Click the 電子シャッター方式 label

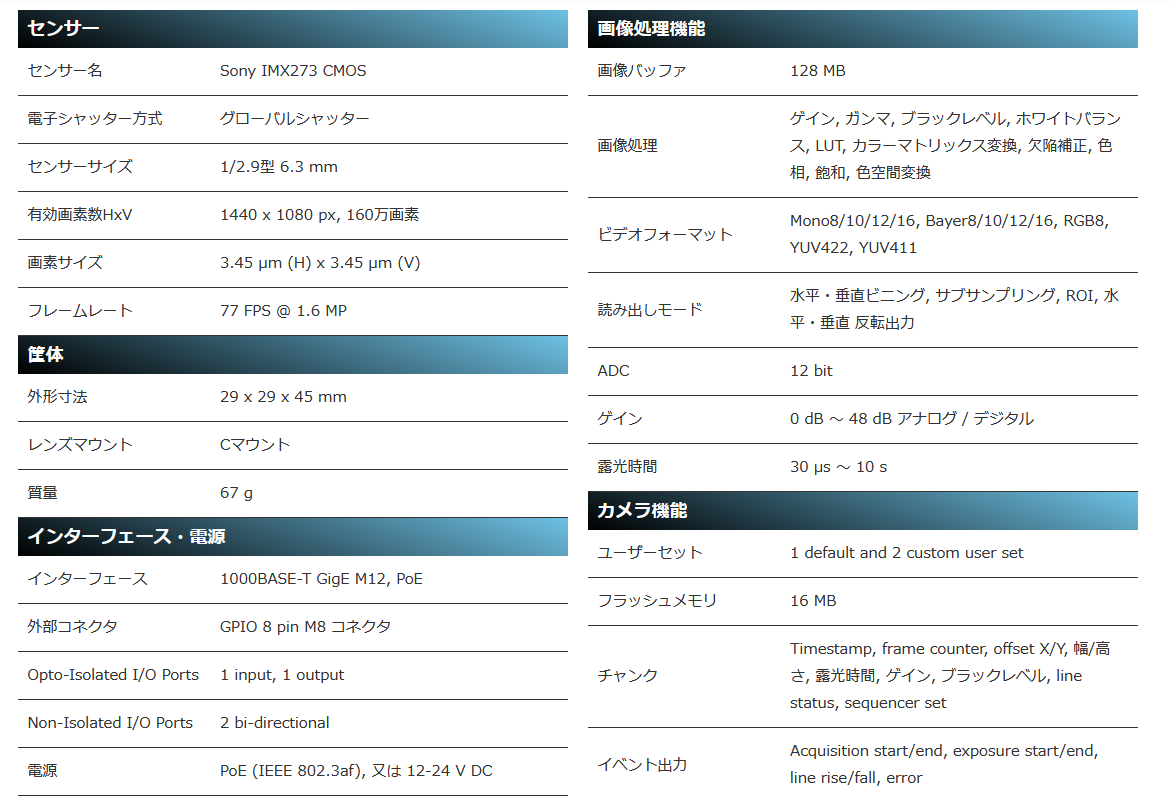95,119
